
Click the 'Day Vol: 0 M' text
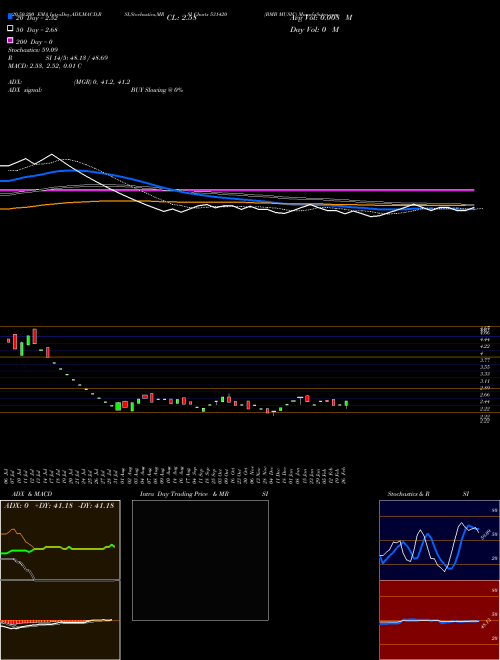click(x=314, y=30)
